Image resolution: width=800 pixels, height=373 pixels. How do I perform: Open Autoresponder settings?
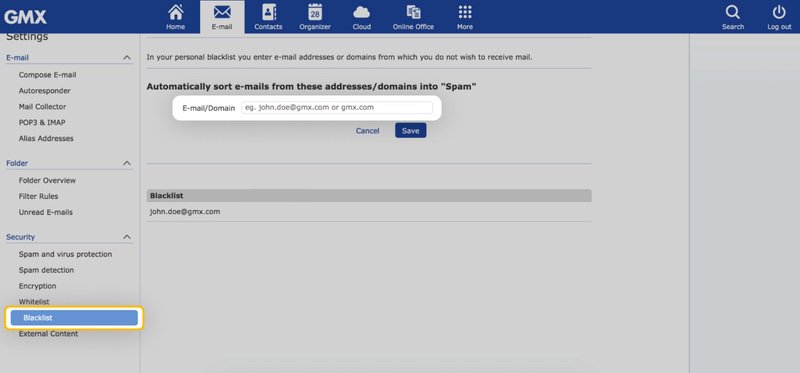44,91
